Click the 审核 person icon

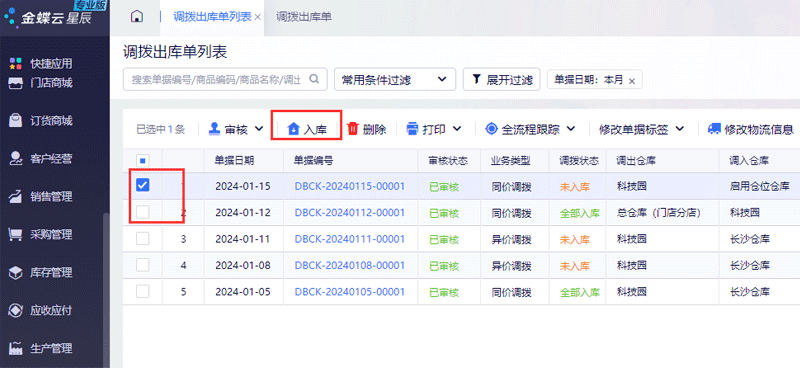(x=215, y=129)
